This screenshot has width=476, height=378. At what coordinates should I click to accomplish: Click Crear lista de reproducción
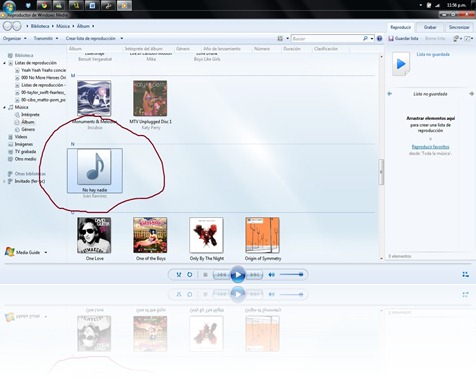pos(91,38)
